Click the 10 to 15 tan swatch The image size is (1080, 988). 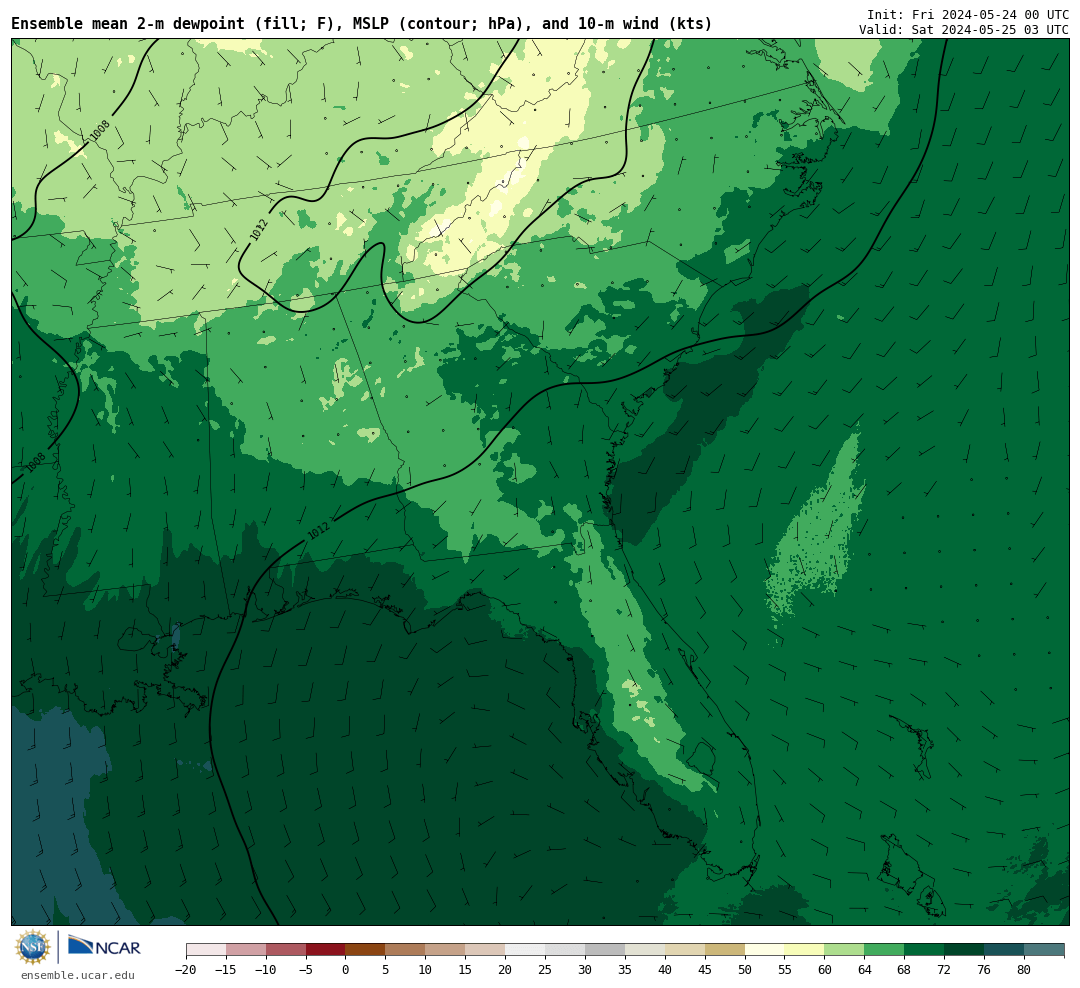point(446,950)
